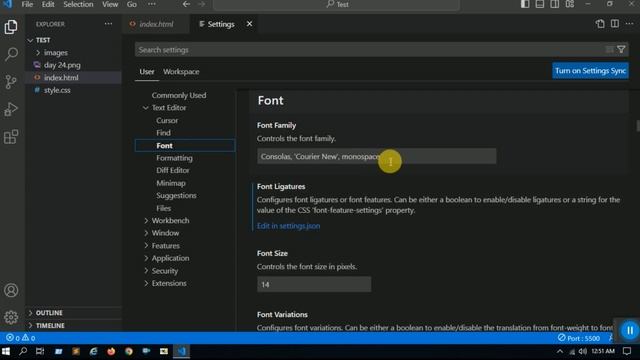Click the Font Family text field

376,156
